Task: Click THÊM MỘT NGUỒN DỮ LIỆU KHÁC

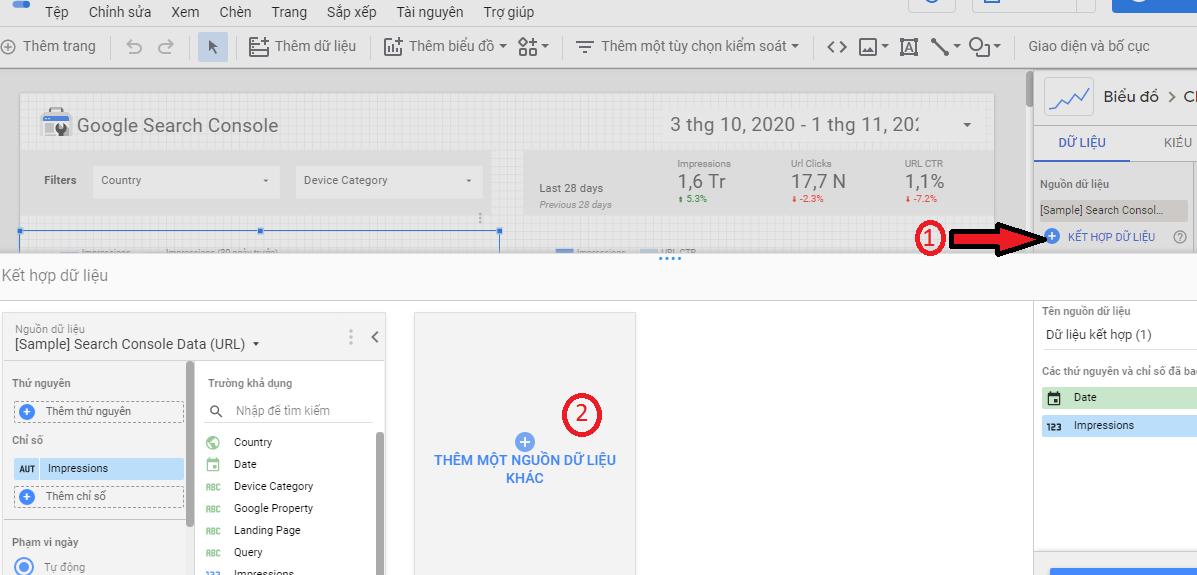Action: (524, 460)
